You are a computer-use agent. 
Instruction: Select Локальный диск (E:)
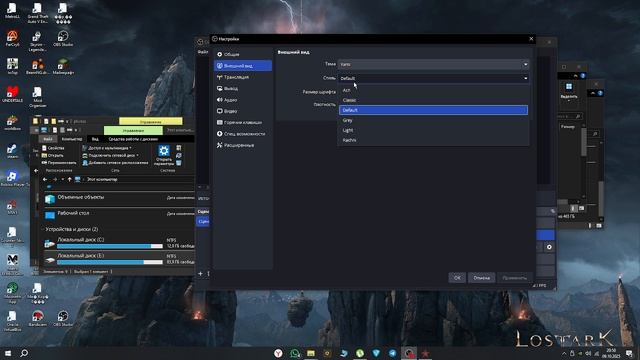(104, 259)
